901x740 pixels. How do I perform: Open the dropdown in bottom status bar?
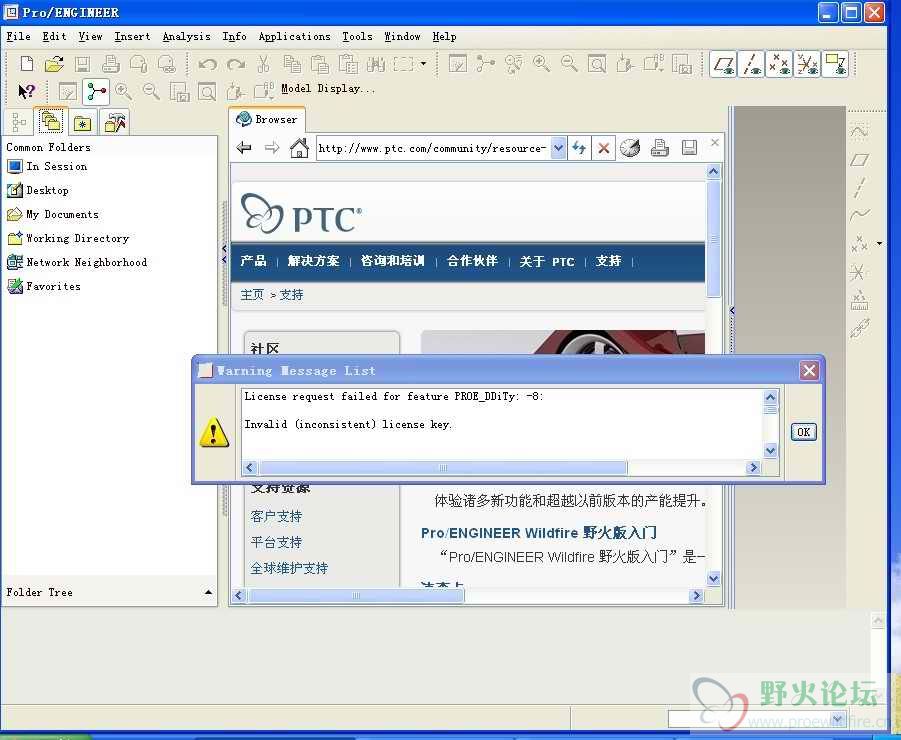click(x=837, y=718)
